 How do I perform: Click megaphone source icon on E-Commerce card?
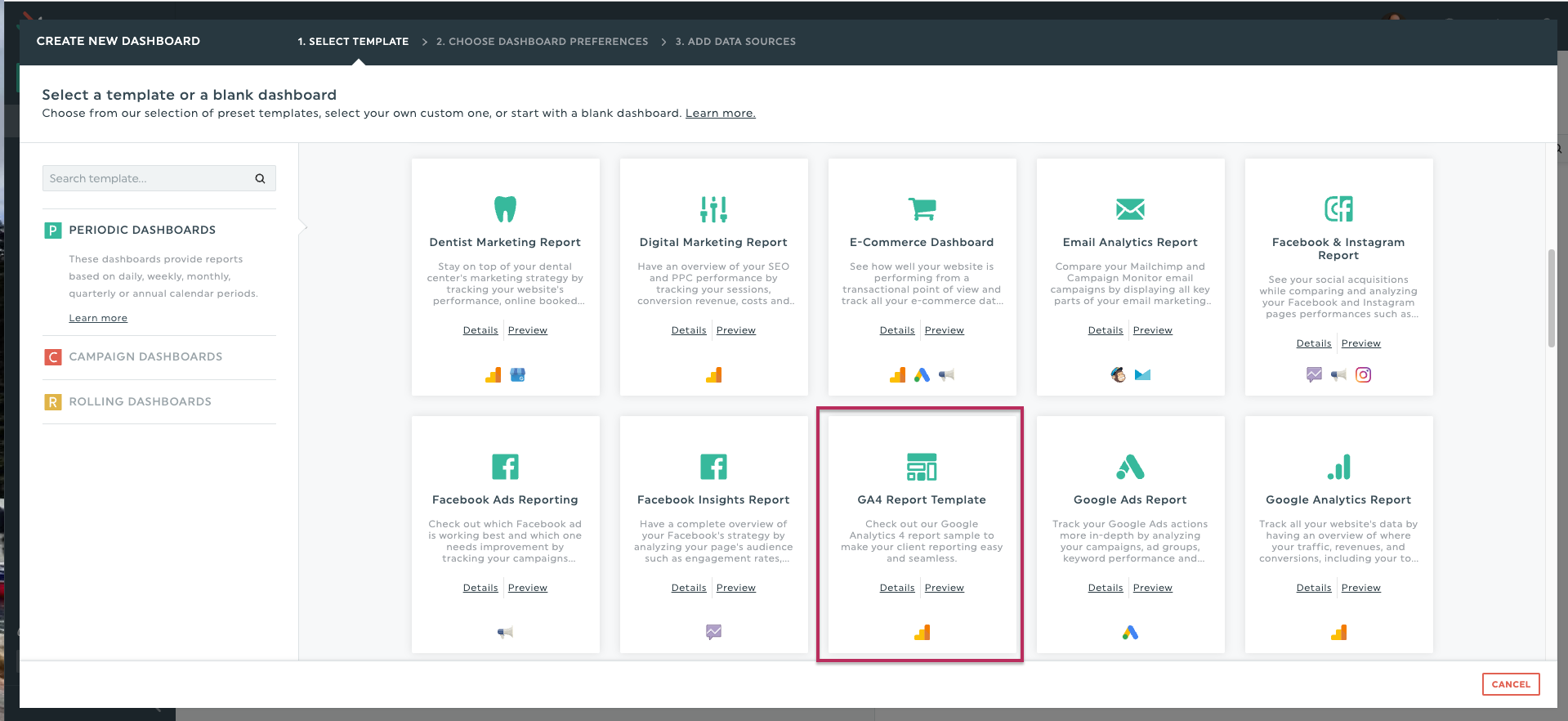(x=946, y=375)
